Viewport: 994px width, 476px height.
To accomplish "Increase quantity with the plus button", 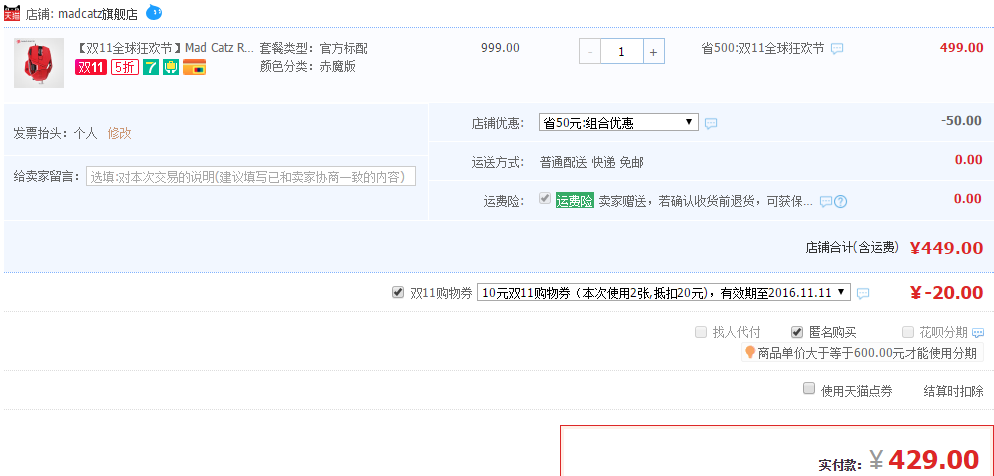I will [654, 52].
